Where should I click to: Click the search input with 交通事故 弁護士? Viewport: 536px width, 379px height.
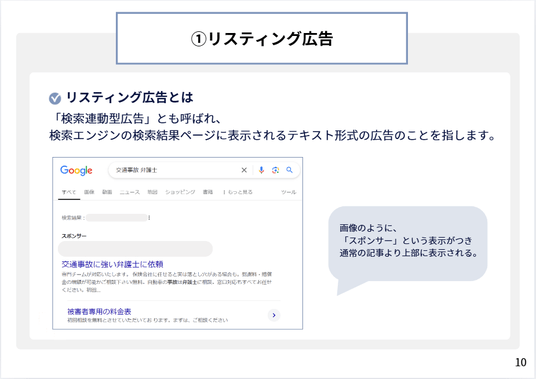tap(174, 170)
